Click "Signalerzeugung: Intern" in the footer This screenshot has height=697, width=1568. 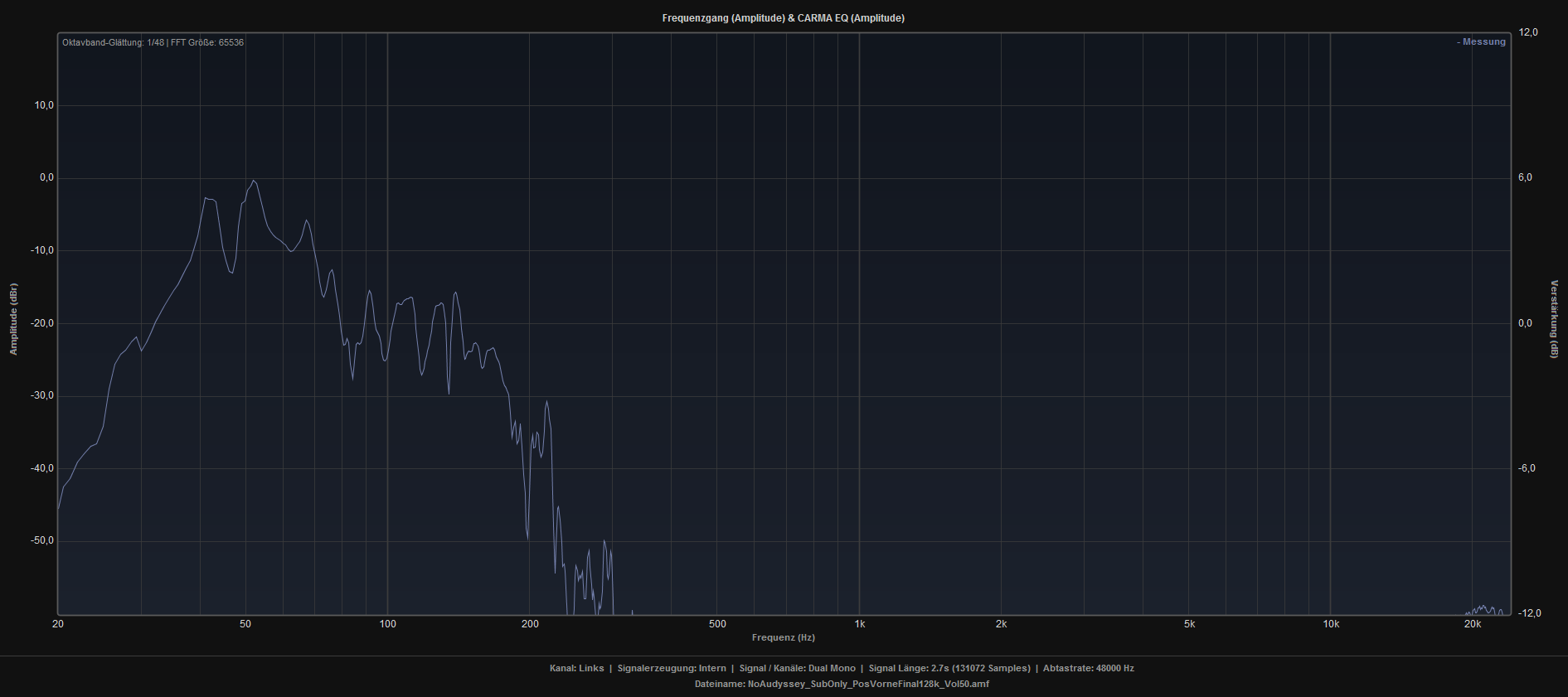pos(671,668)
